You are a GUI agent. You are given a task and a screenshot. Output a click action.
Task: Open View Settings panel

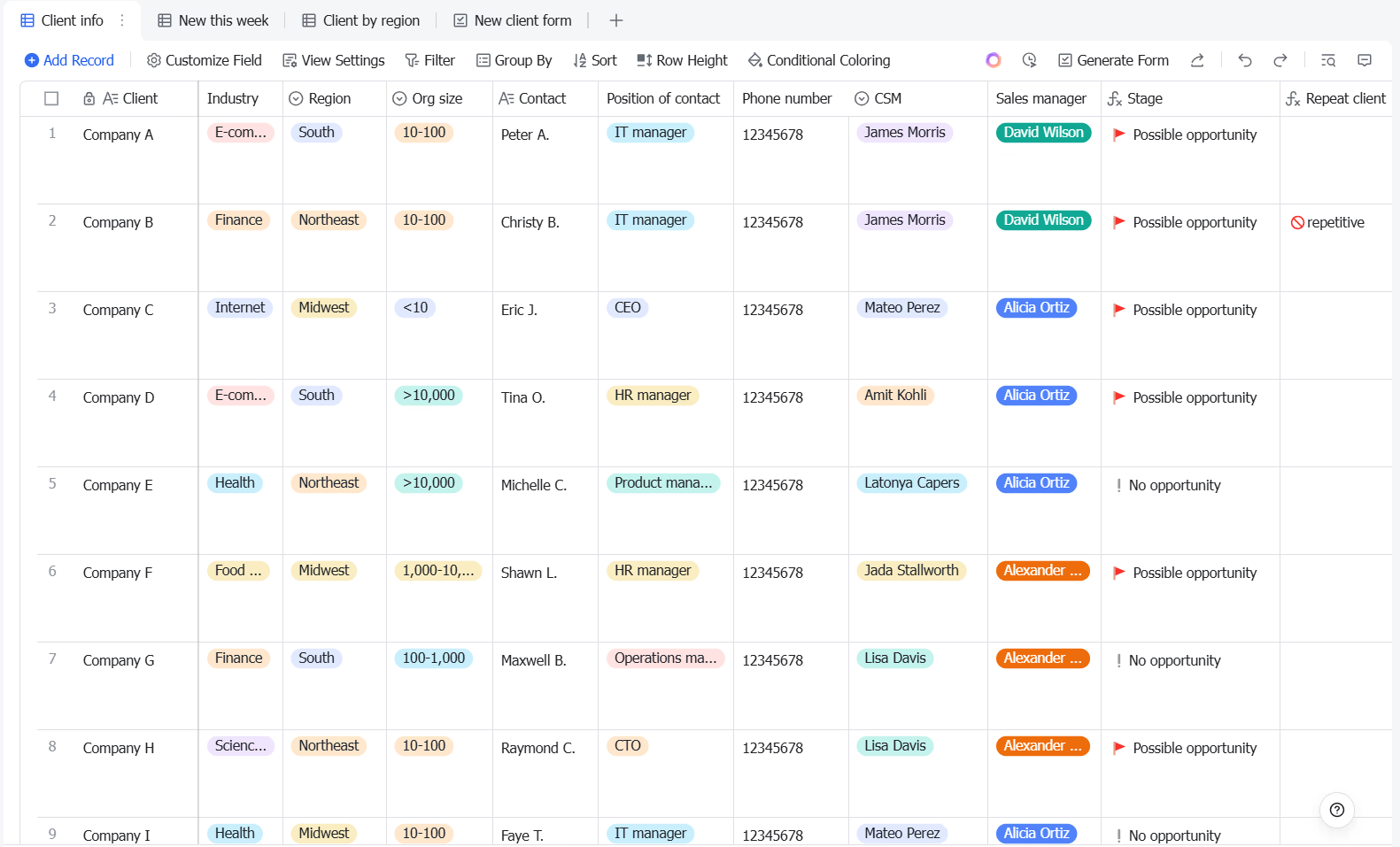pyautogui.click(x=334, y=60)
